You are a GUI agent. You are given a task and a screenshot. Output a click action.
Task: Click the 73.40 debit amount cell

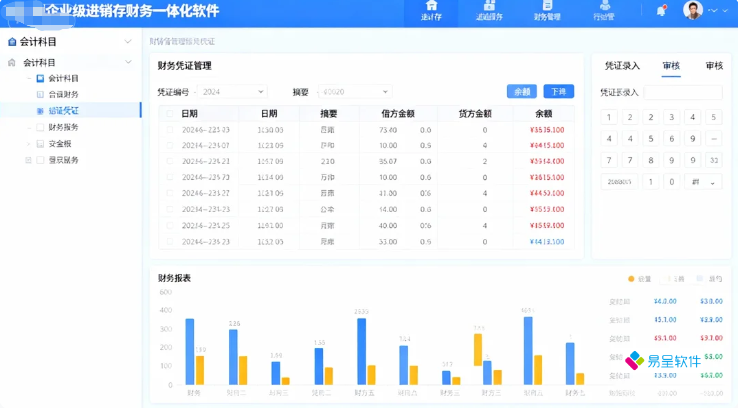(388, 130)
